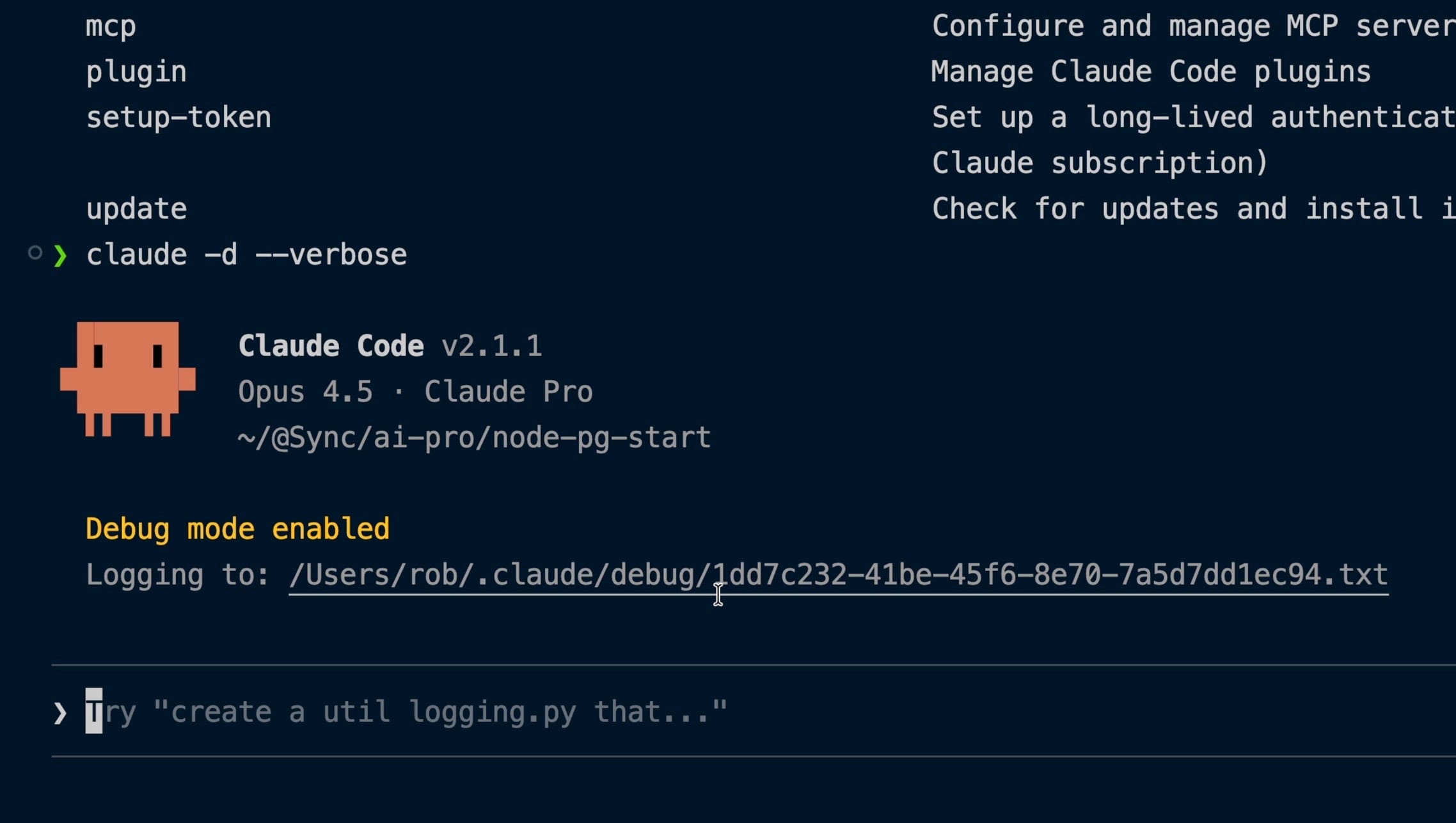Click the "claude -d --verbose" command line
Image resolution: width=1456 pixels, height=823 pixels.
click(x=246, y=255)
